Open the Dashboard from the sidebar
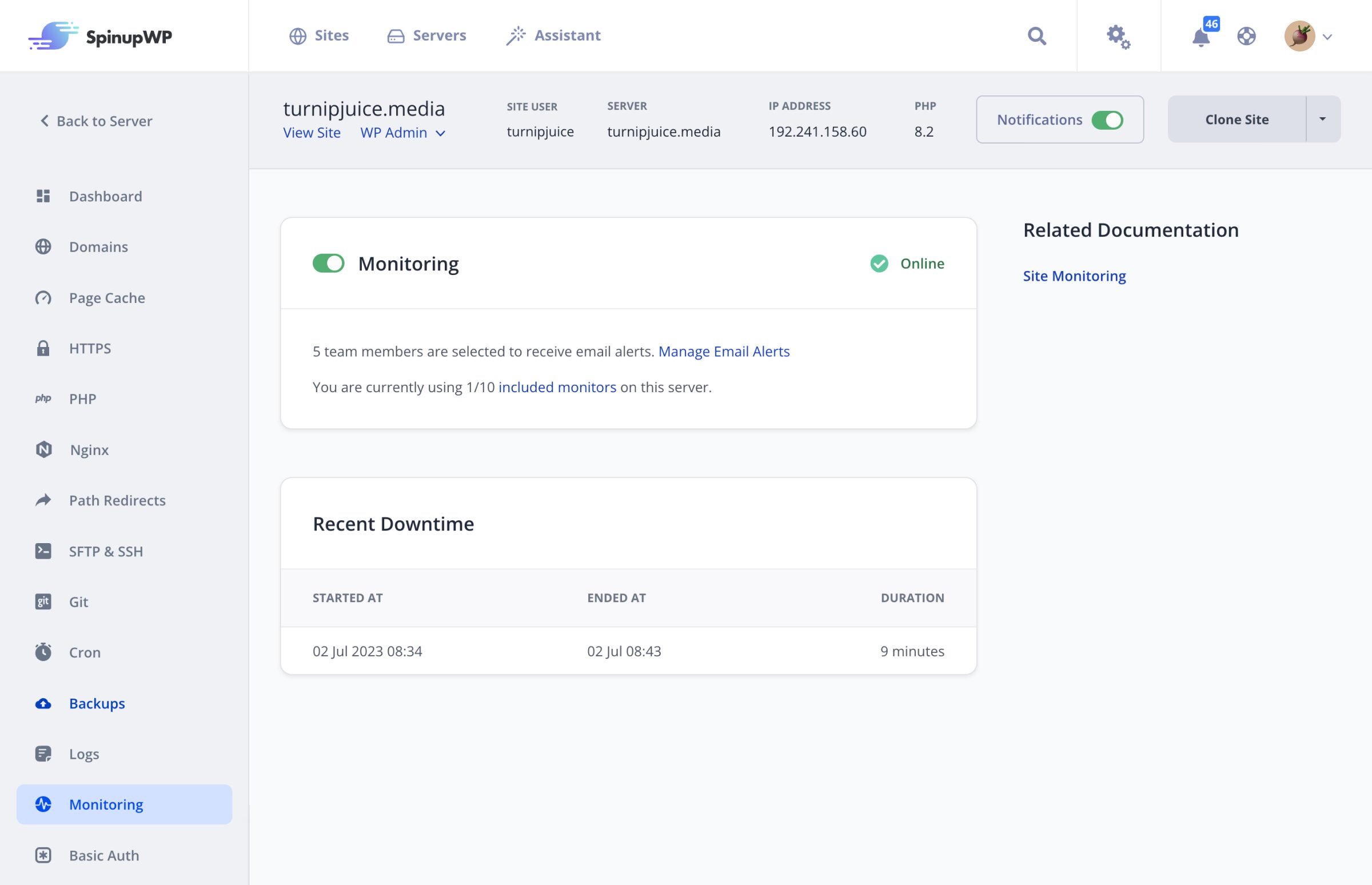 tap(105, 196)
